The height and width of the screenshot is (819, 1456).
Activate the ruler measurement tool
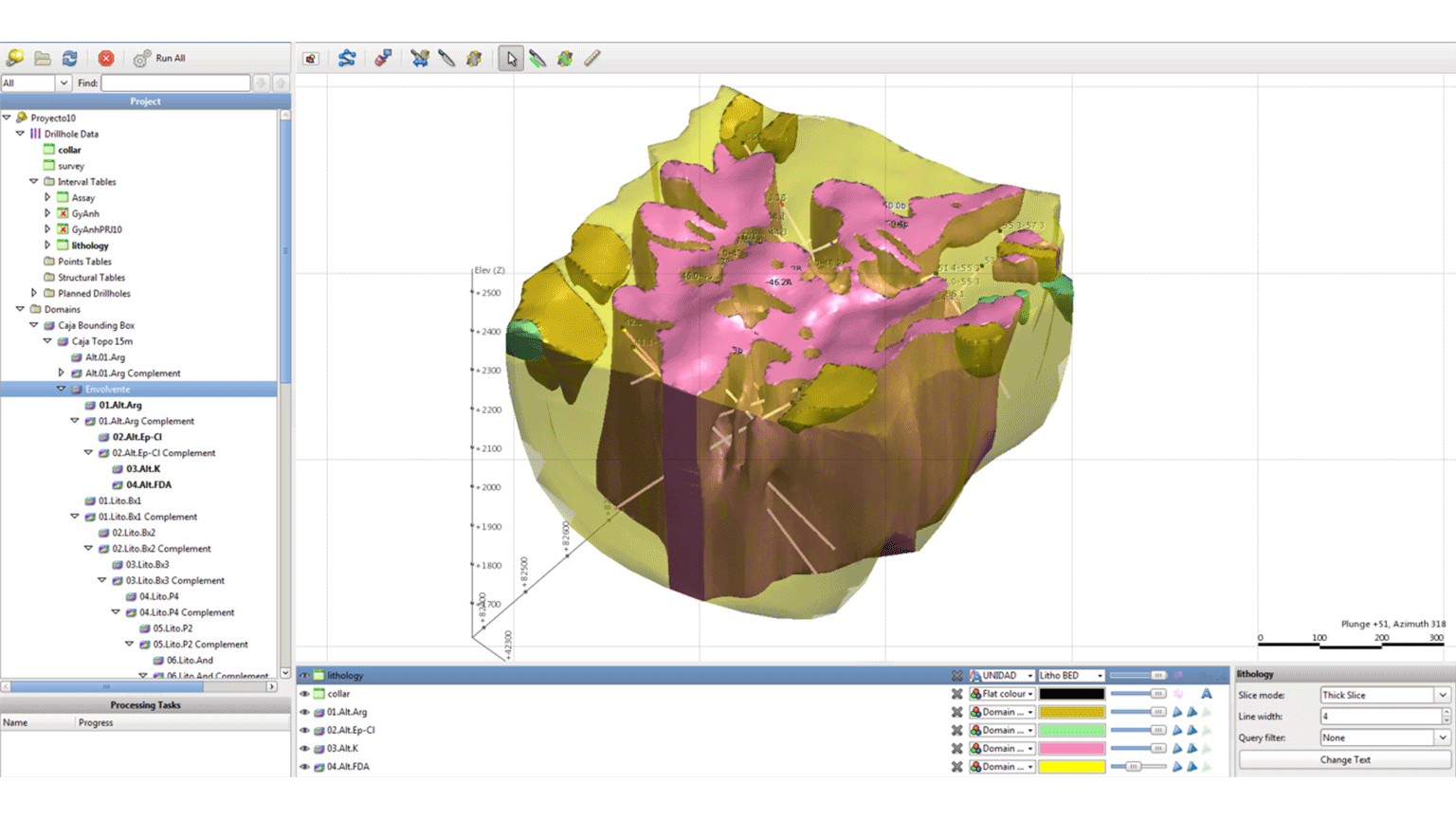[x=592, y=59]
